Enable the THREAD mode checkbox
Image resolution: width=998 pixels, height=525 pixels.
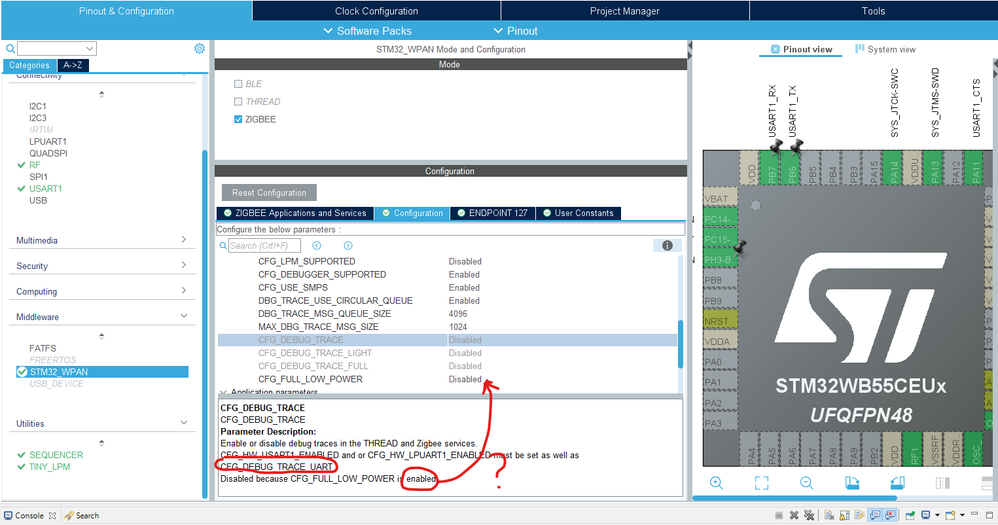(238, 101)
